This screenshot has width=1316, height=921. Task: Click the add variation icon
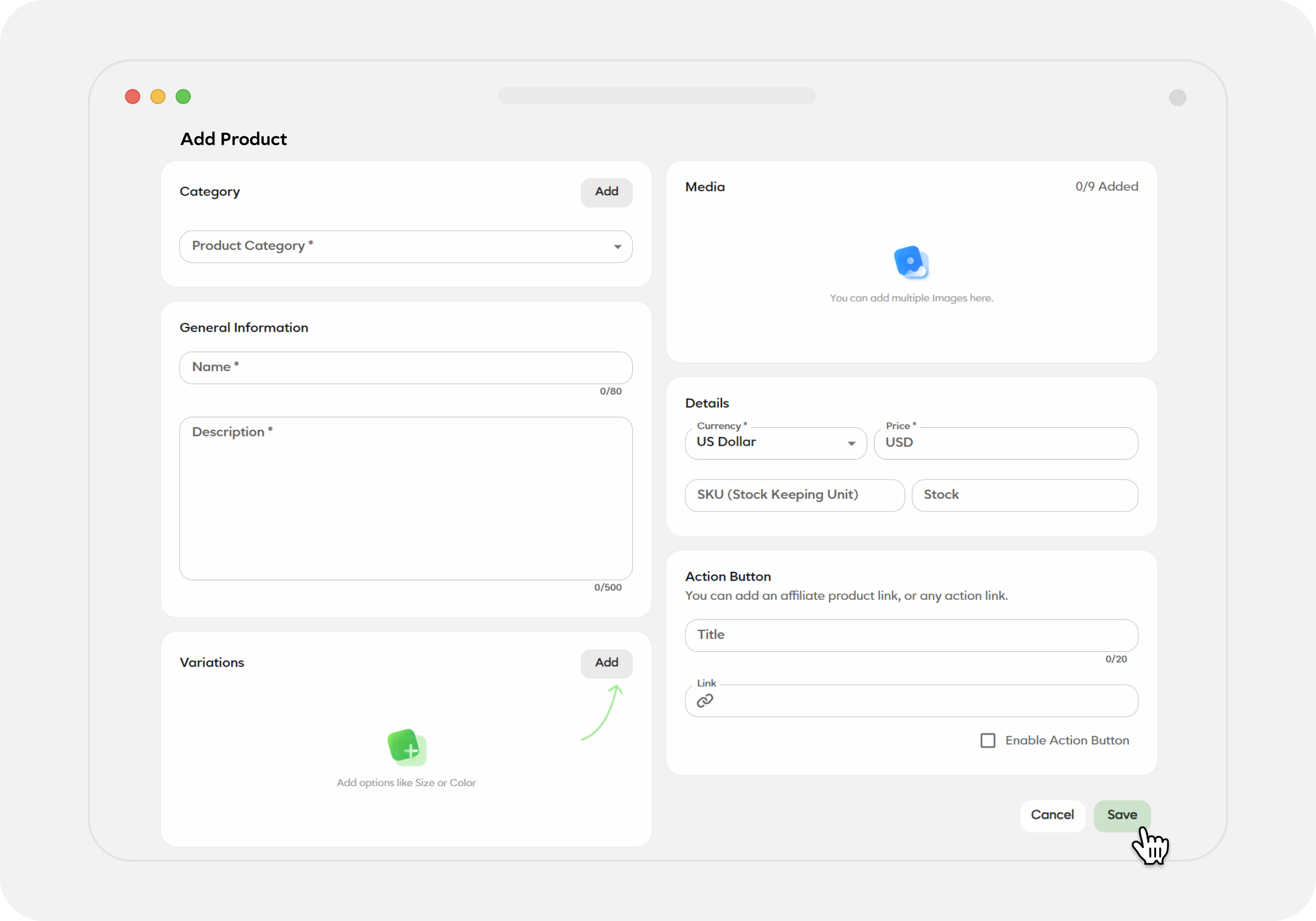pyautogui.click(x=406, y=748)
